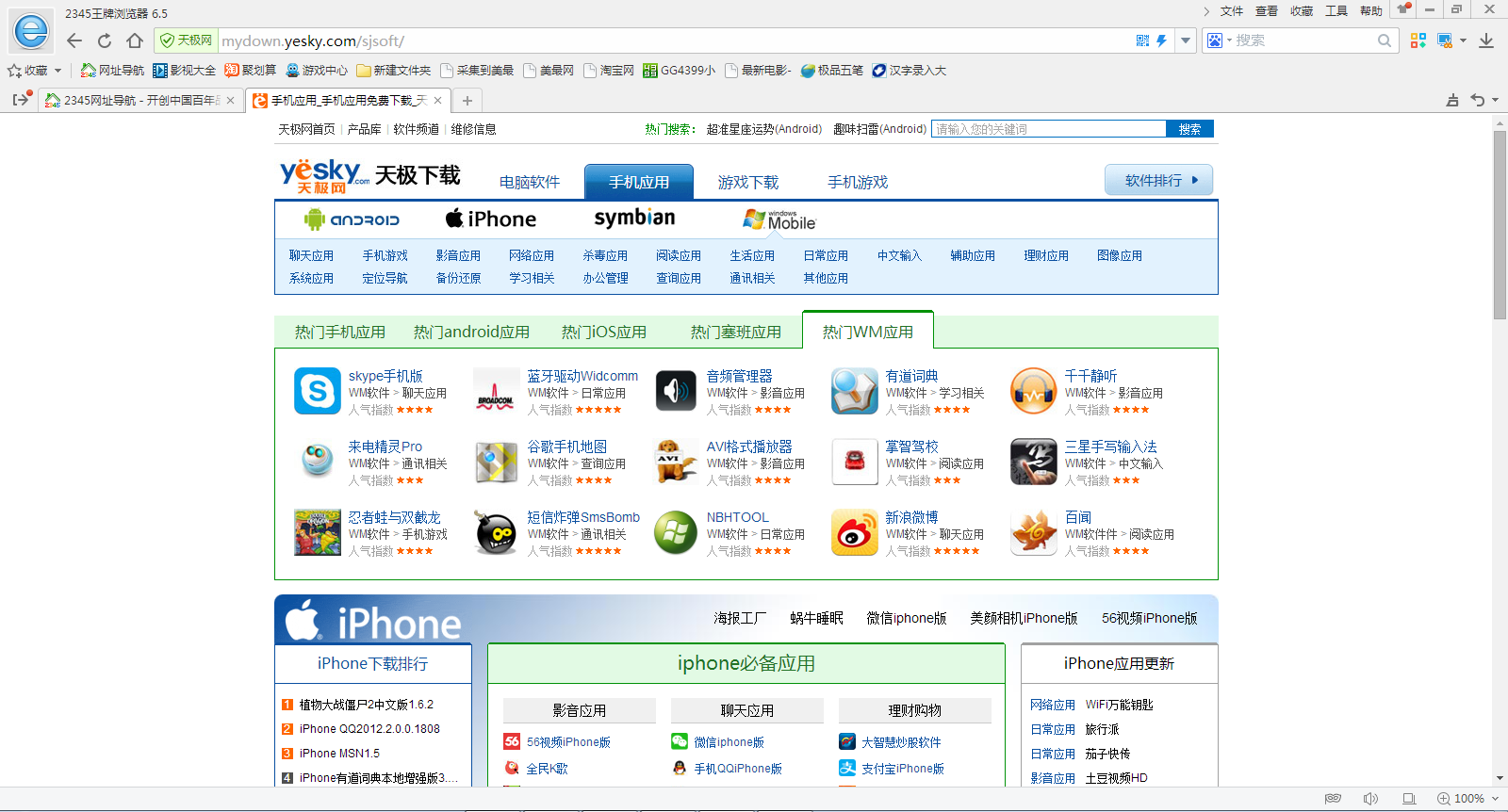The height and width of the screenshot is (812, 1508).
Task: Open the 掌智驾校 car icon
Action: (855, 462)
